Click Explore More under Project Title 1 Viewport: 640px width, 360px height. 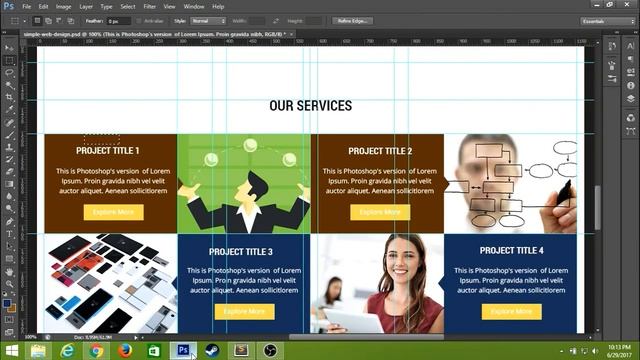click(113, 212)
